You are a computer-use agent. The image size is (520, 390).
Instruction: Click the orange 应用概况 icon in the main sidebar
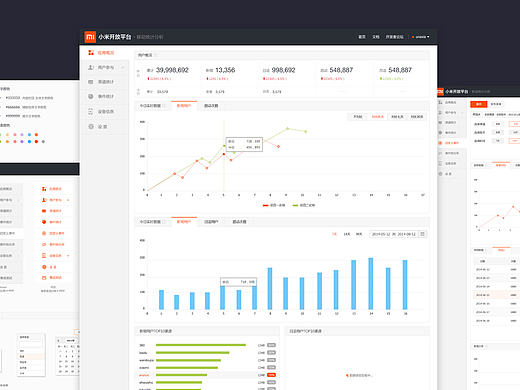(91, 53)
